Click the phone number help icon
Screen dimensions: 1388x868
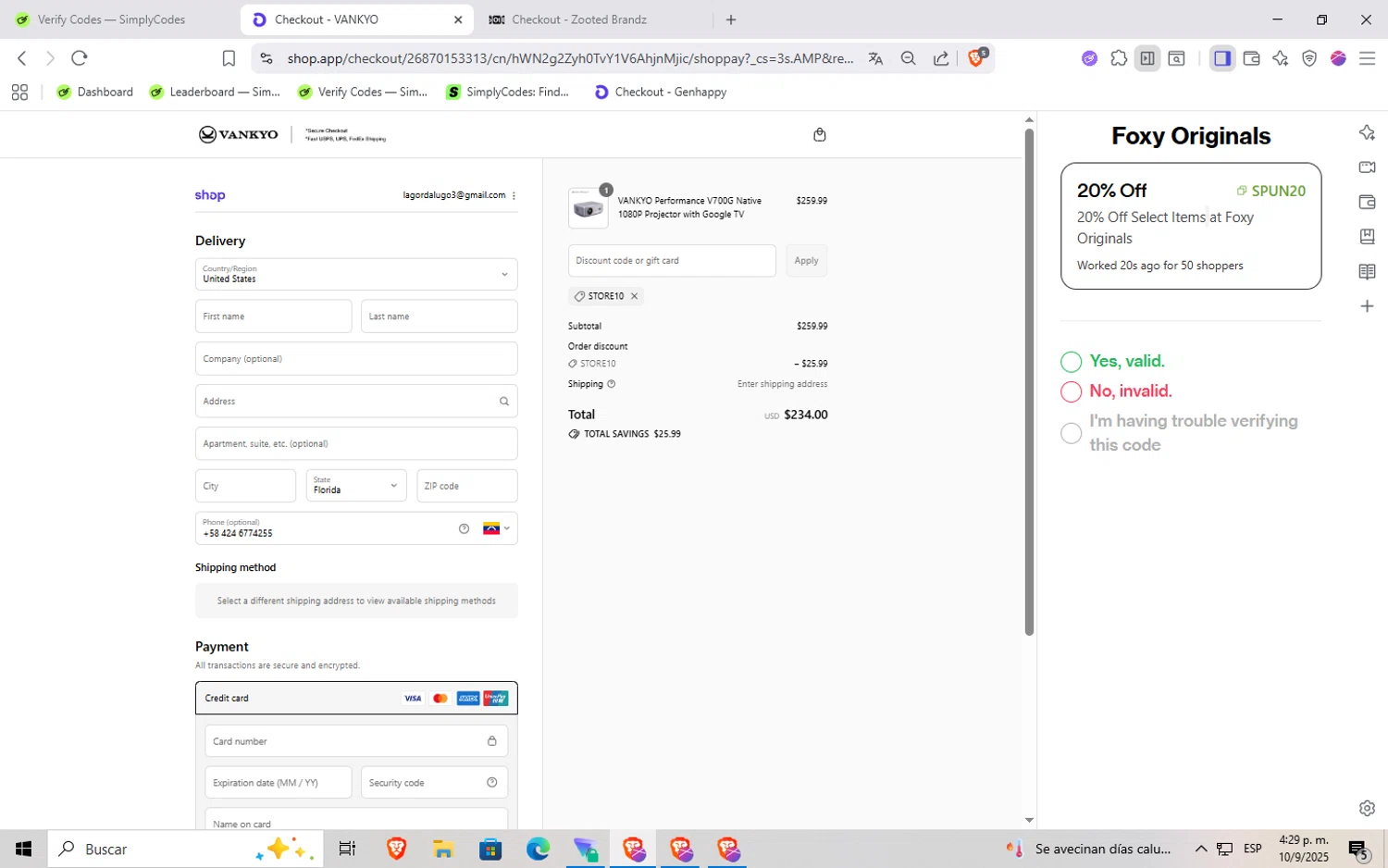point(464,528)
